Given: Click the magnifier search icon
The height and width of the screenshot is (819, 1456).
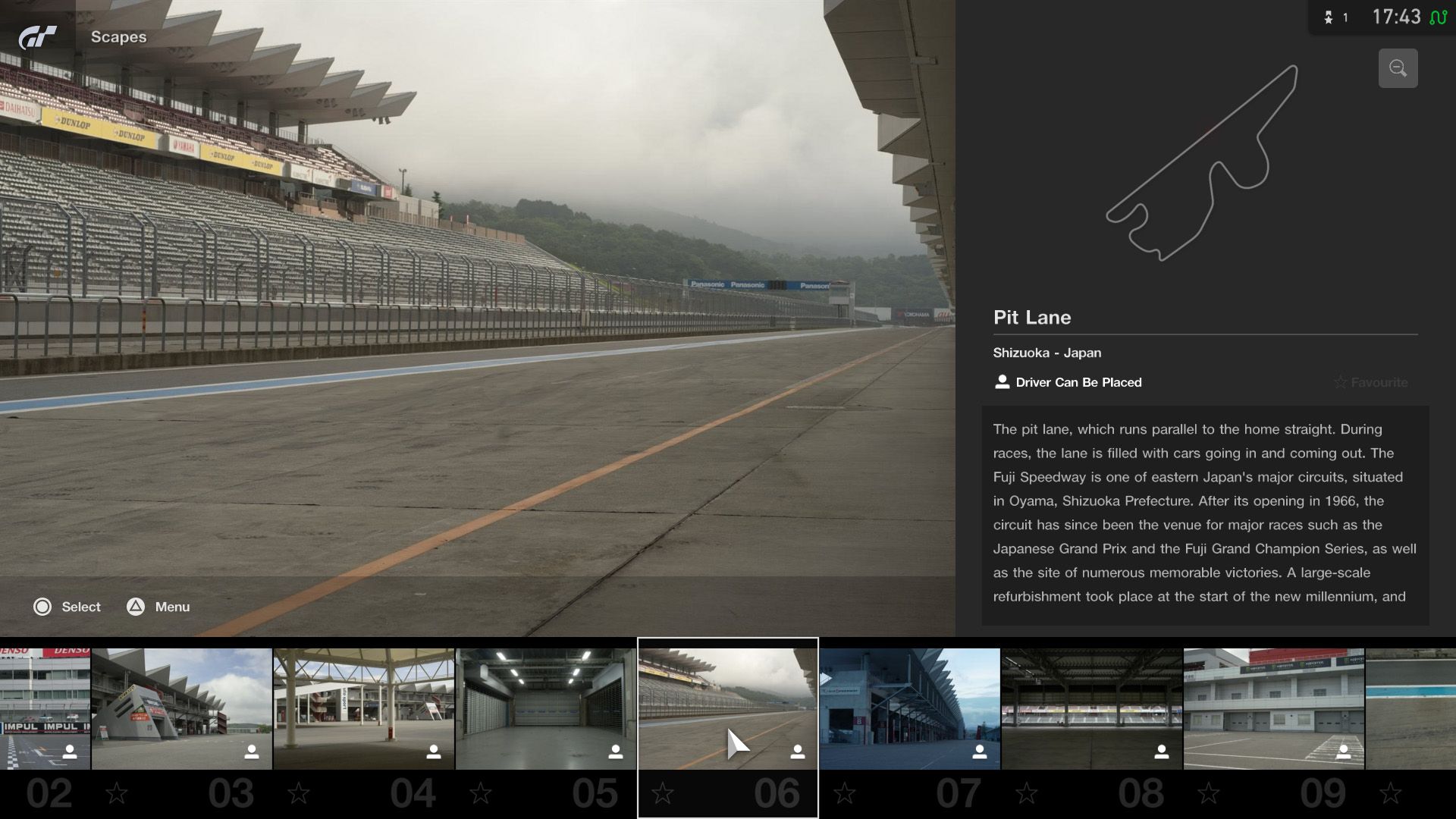Looking at the screenshot, I should point(1398,68).
